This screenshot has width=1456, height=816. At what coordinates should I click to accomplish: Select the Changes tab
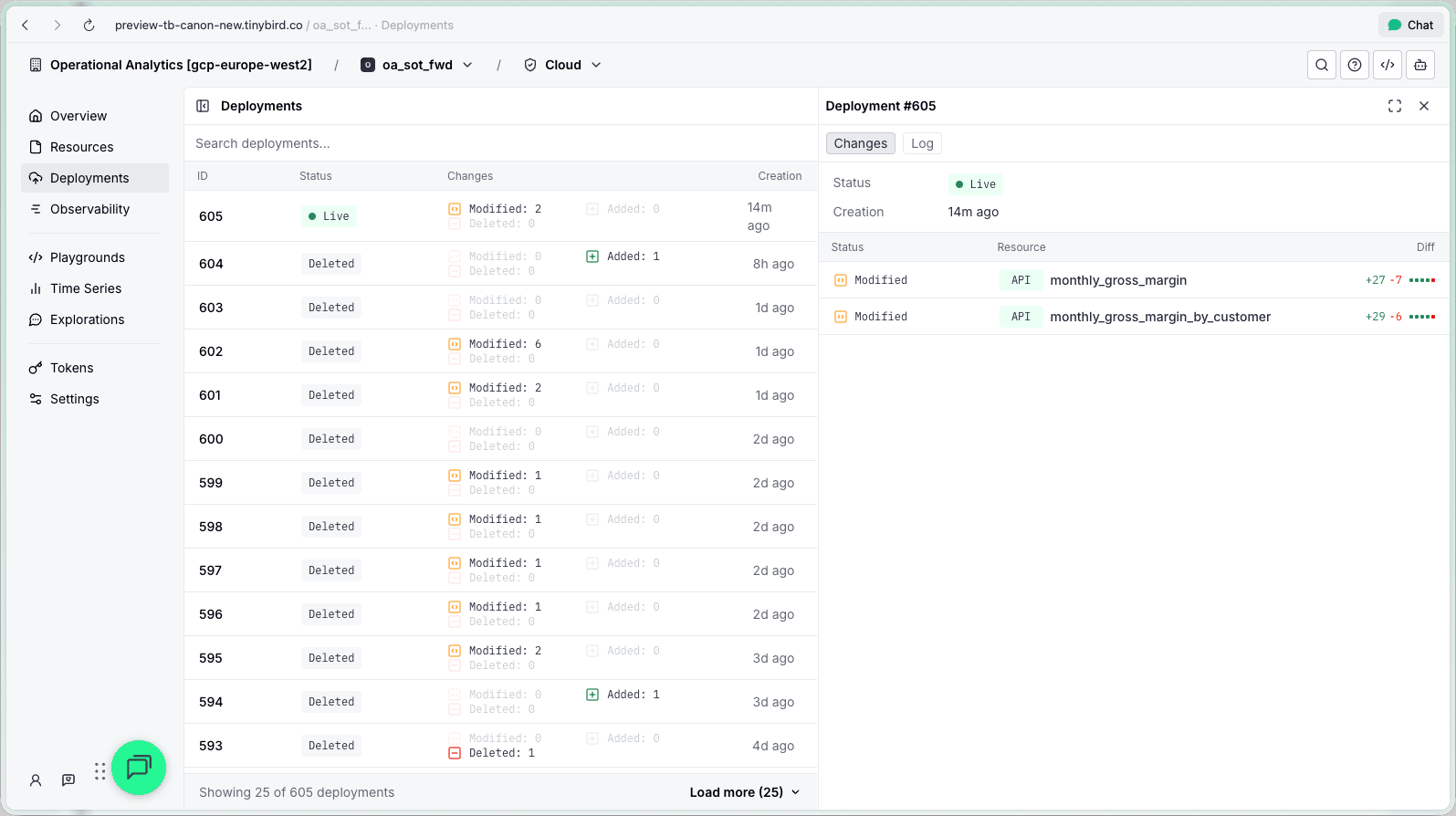click(x=860, y=143)
